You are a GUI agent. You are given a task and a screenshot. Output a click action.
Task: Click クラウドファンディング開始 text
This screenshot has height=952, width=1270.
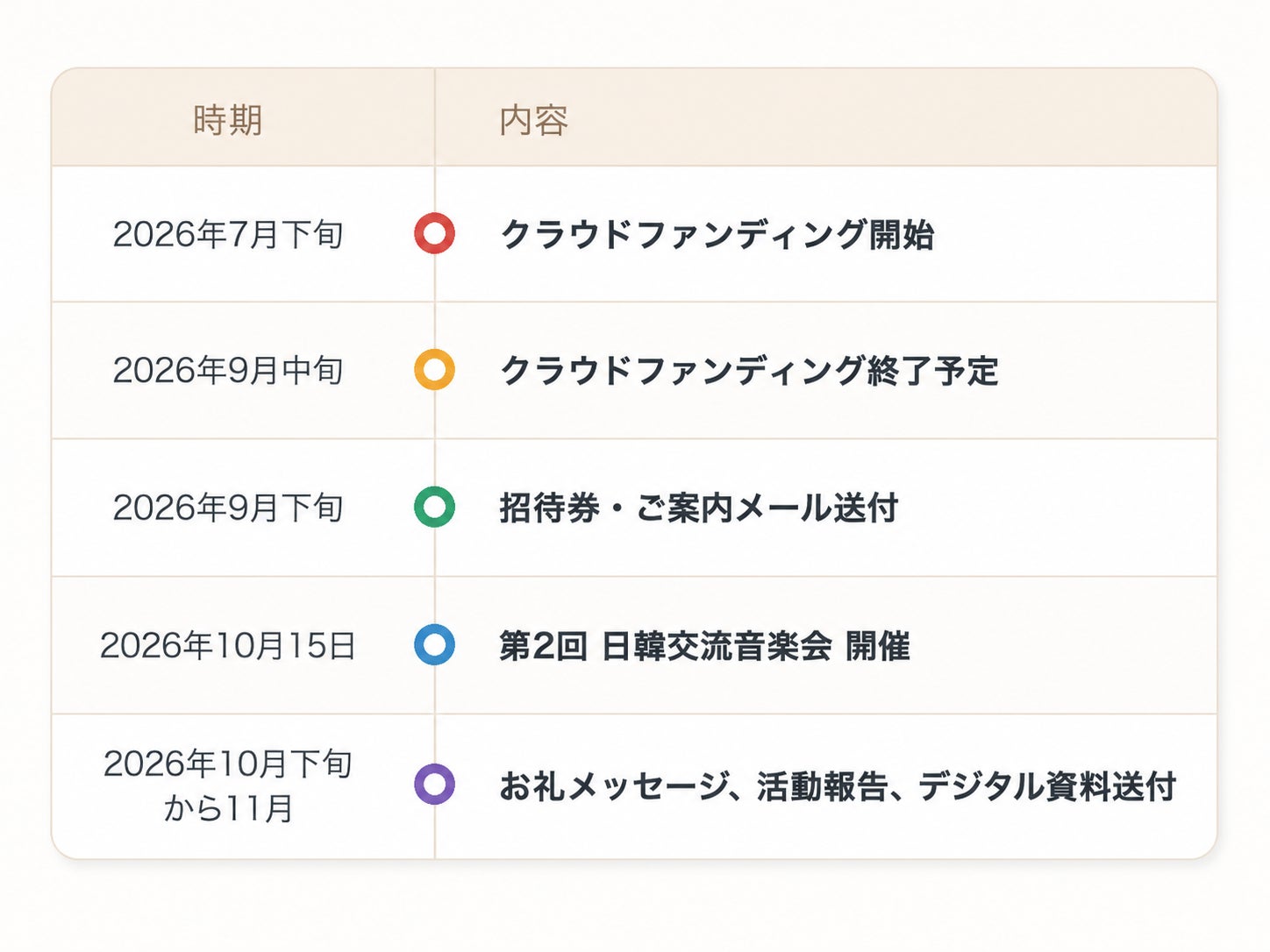point(717,234)
